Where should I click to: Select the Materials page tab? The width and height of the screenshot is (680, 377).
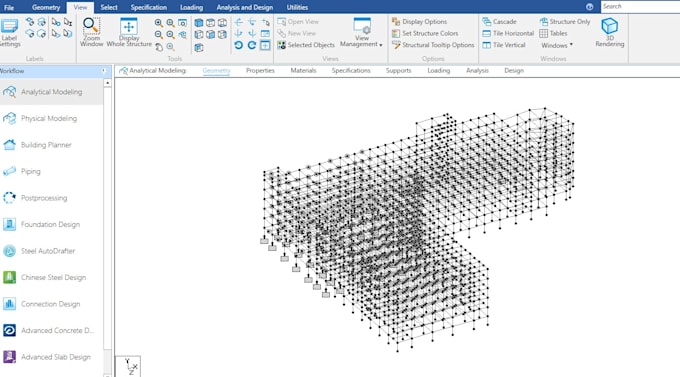(303, 71)
